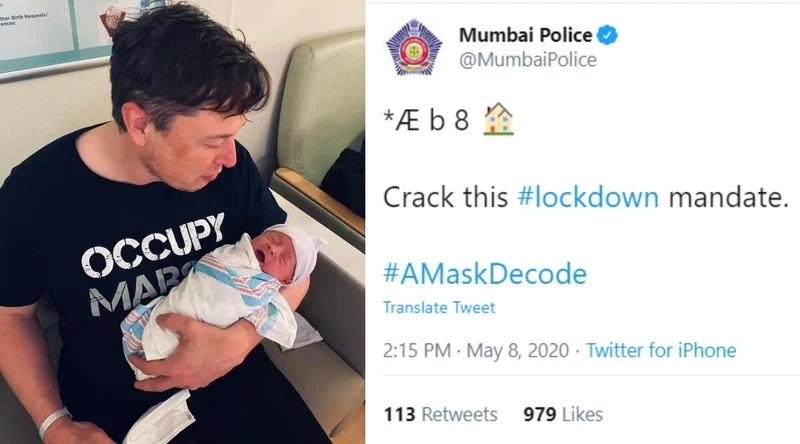The height and width of the screenshot is (444, 800).
Task: Click the '*Æ b 8' tweet text
Action: 426,120
